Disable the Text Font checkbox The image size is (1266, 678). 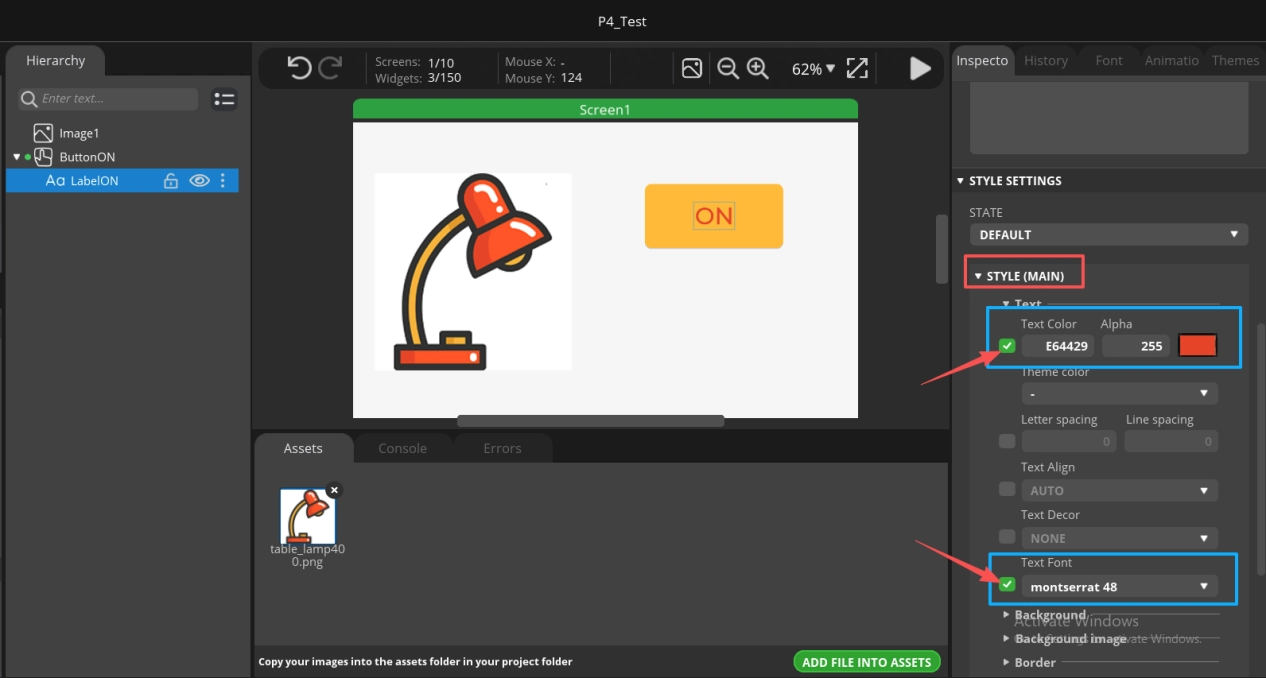click(x=1007, y=585)
